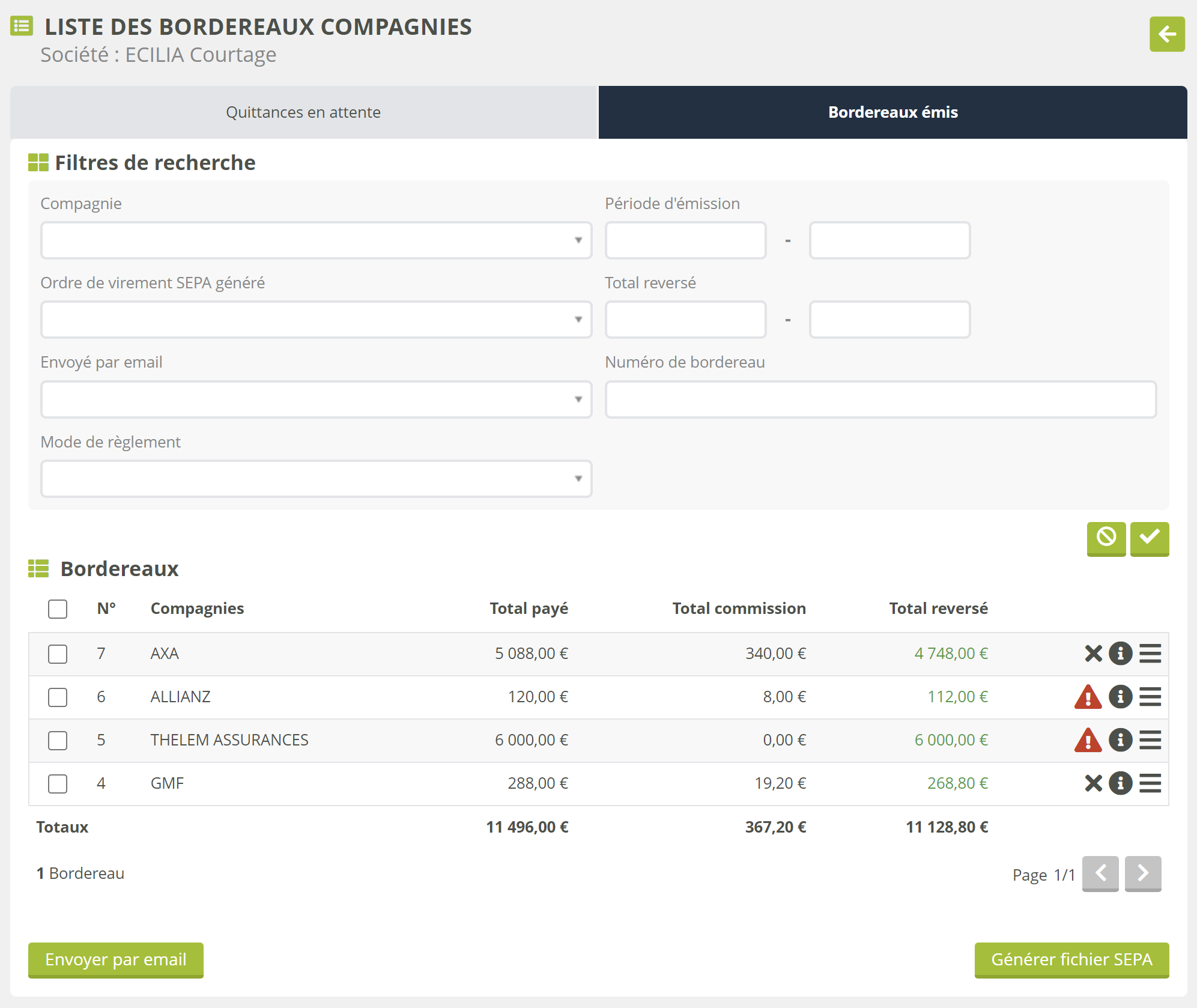1197x1008 pixels.
Task: Click red warning triangle on THELEM ASSURANCES row
Action: (1088, 740)
